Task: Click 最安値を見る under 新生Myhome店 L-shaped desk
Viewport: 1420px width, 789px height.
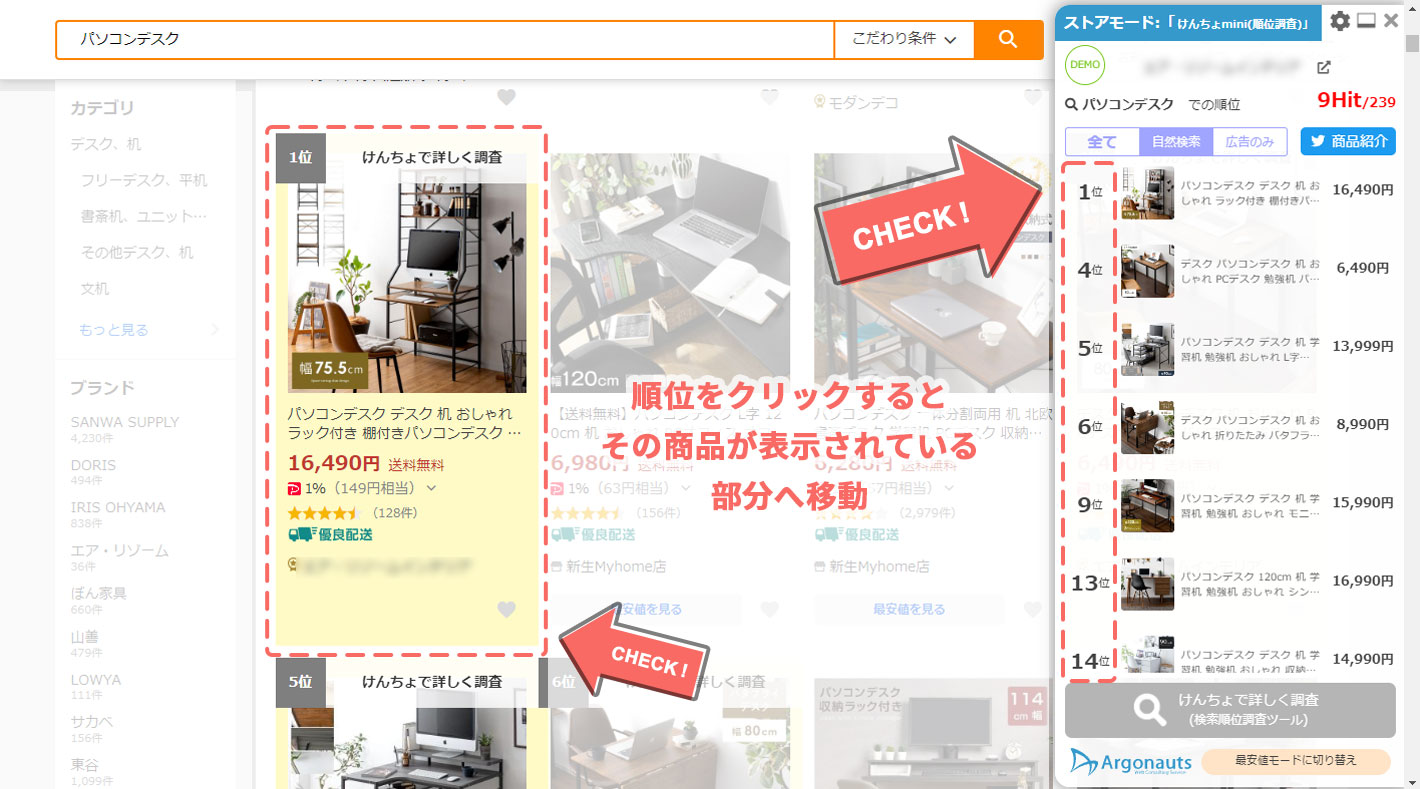Action: pyautogui.click(x=646, y=609)
